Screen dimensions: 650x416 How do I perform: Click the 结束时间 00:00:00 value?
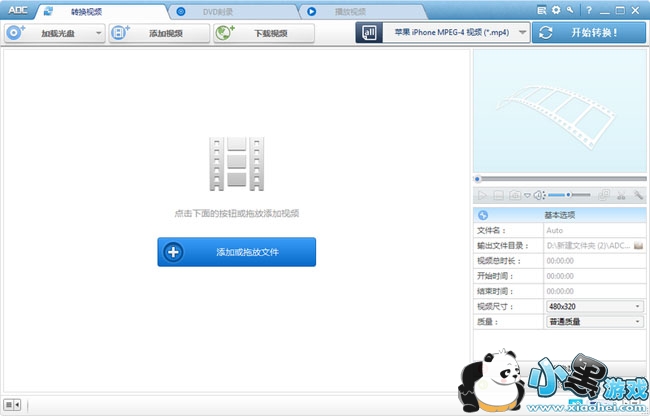560,291
